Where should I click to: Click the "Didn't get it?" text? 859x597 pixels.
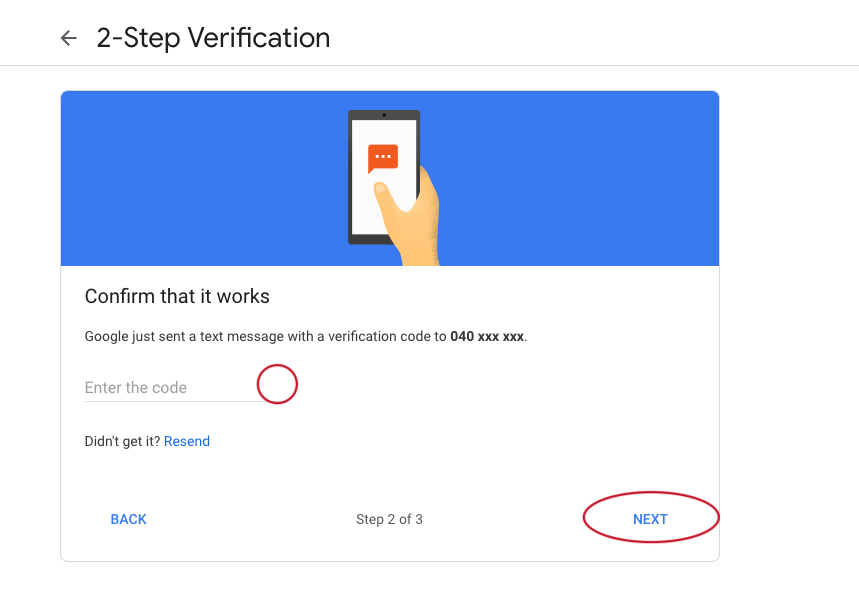[x=122, y=441]
